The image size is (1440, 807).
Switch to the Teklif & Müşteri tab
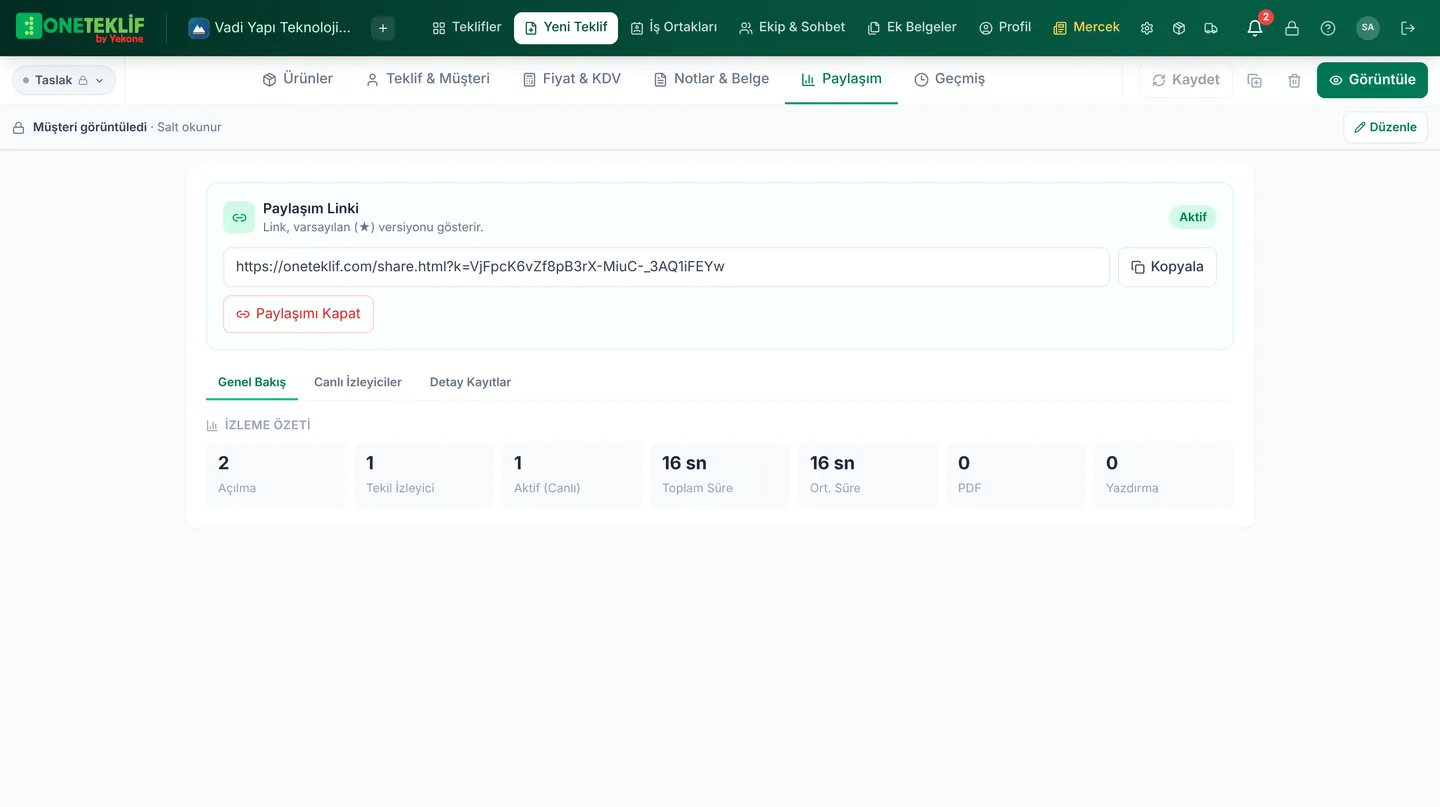[428, 79]
